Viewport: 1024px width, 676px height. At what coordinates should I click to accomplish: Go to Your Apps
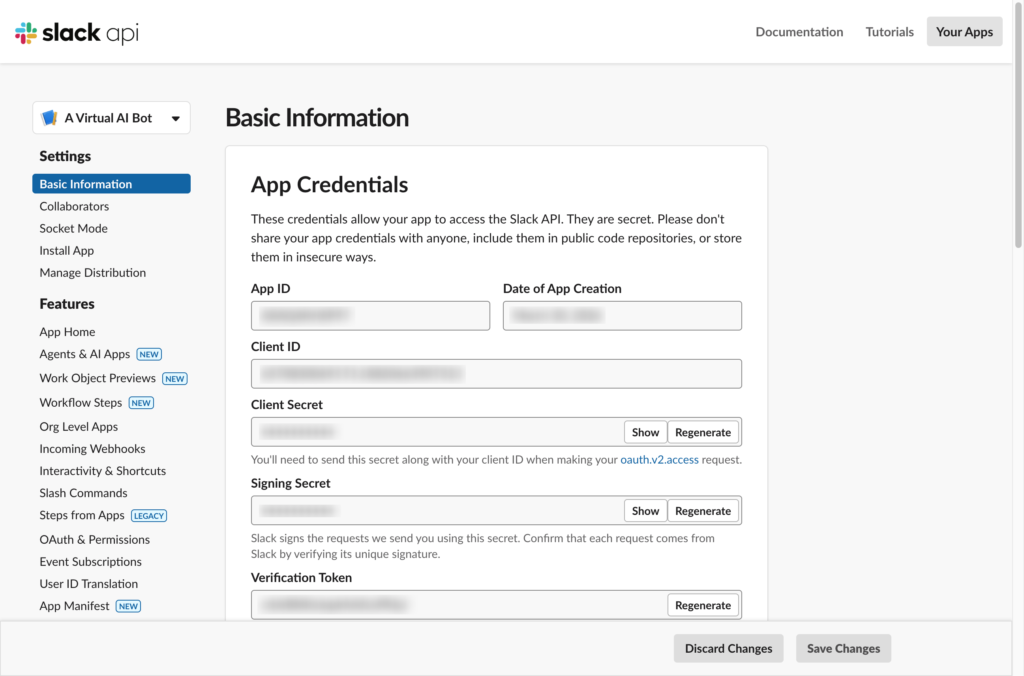pyautogui.click(x=964, y=32)
